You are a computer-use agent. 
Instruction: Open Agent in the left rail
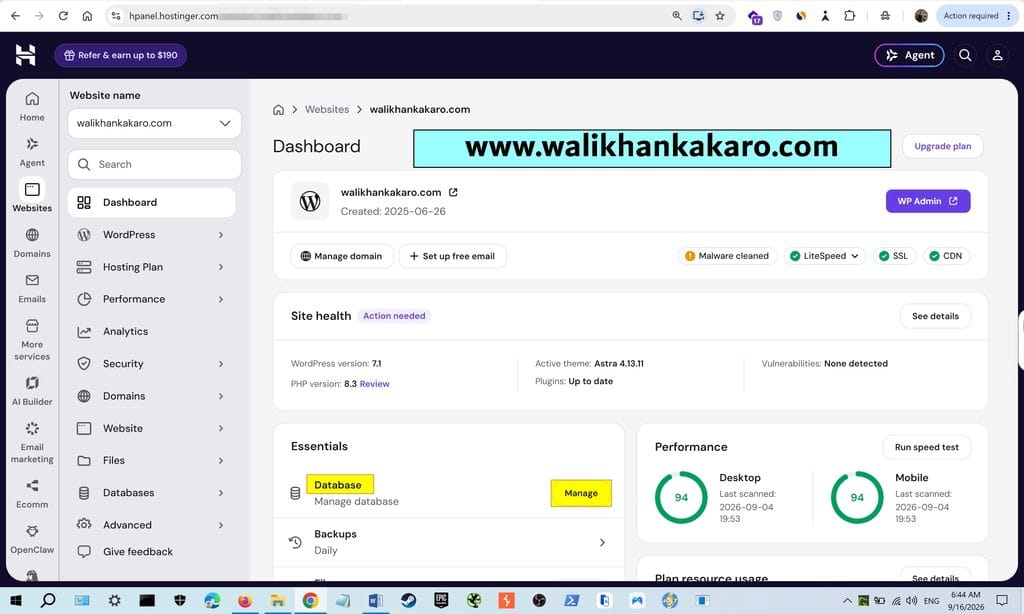point(32,152)
